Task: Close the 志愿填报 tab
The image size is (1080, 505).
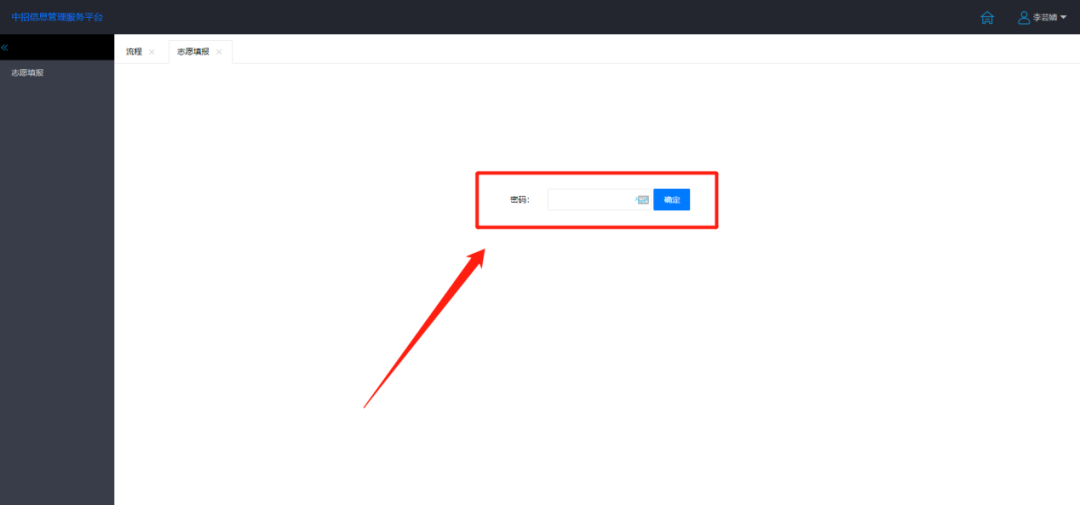Action: pos(219,52)
